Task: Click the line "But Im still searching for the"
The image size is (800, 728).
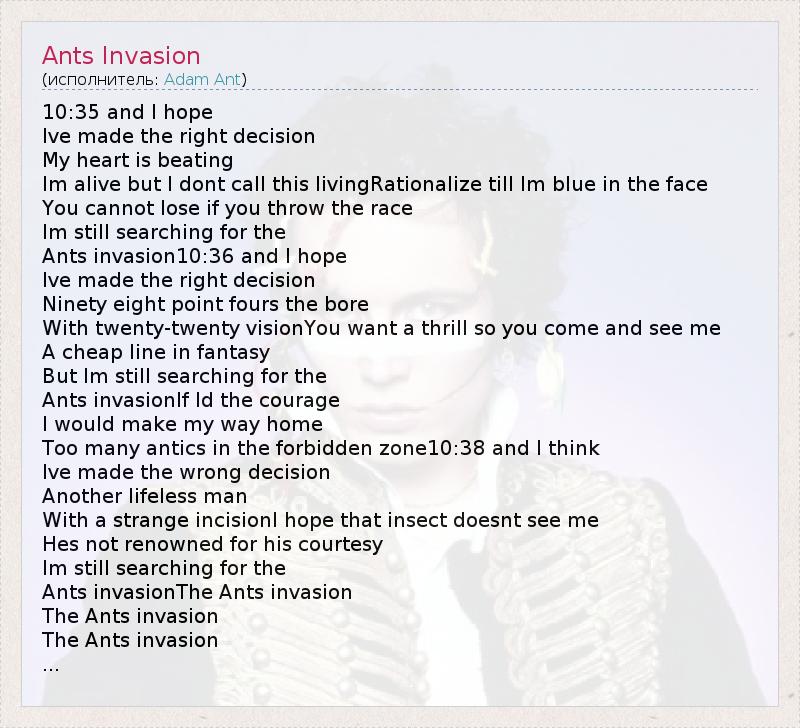Action: pyautogui.click(x=184, y=376)
